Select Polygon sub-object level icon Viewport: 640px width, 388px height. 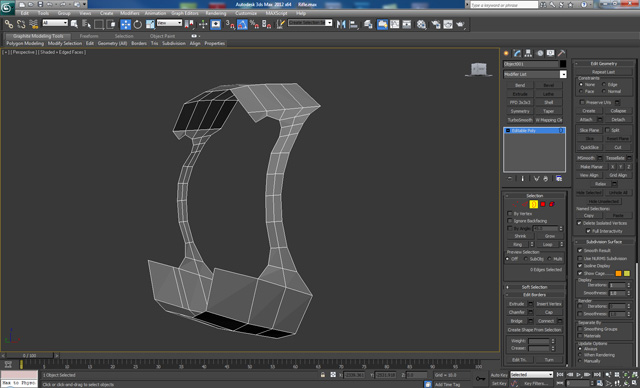(543, 204)
